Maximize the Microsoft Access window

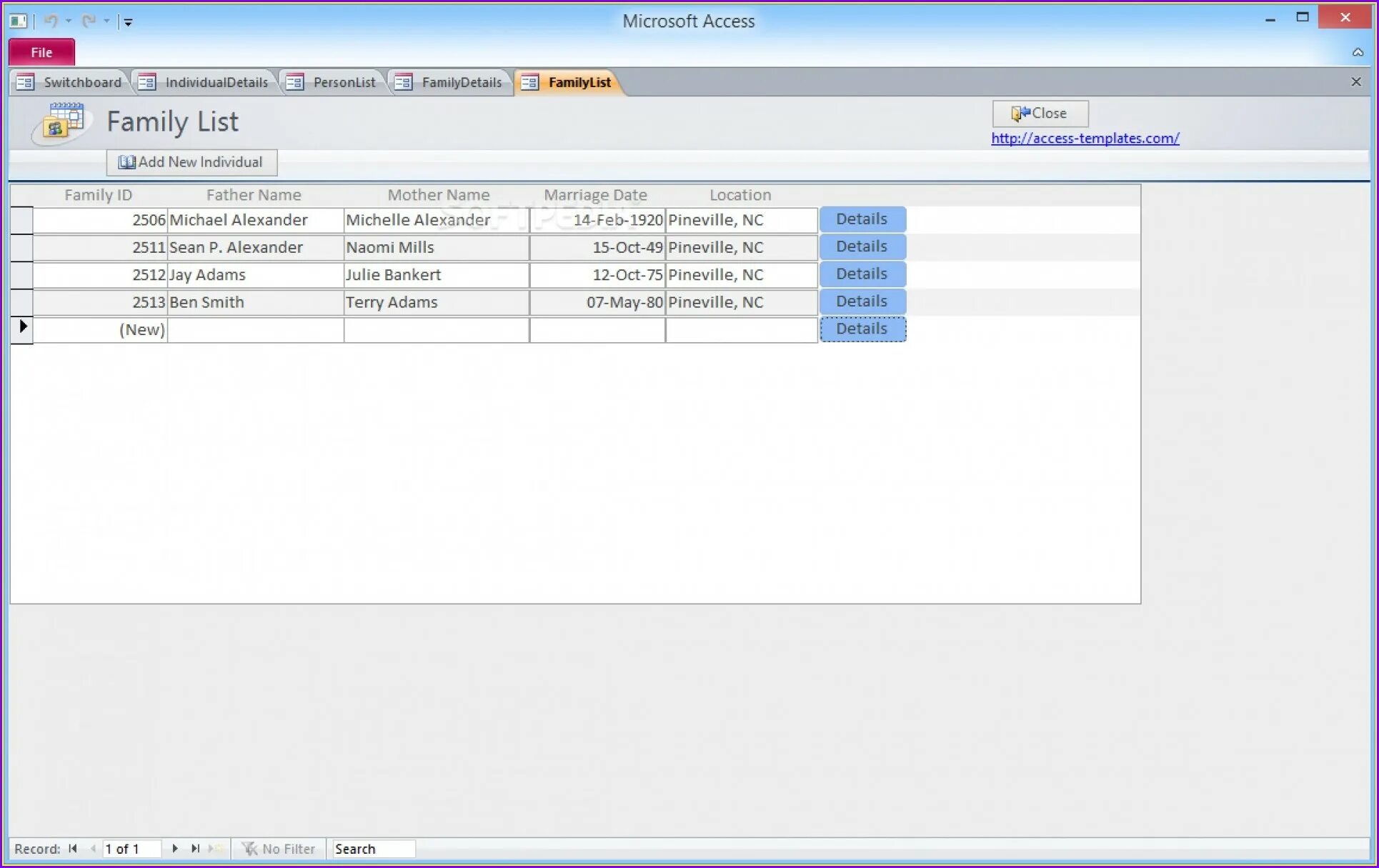(x=1302, y=18)
